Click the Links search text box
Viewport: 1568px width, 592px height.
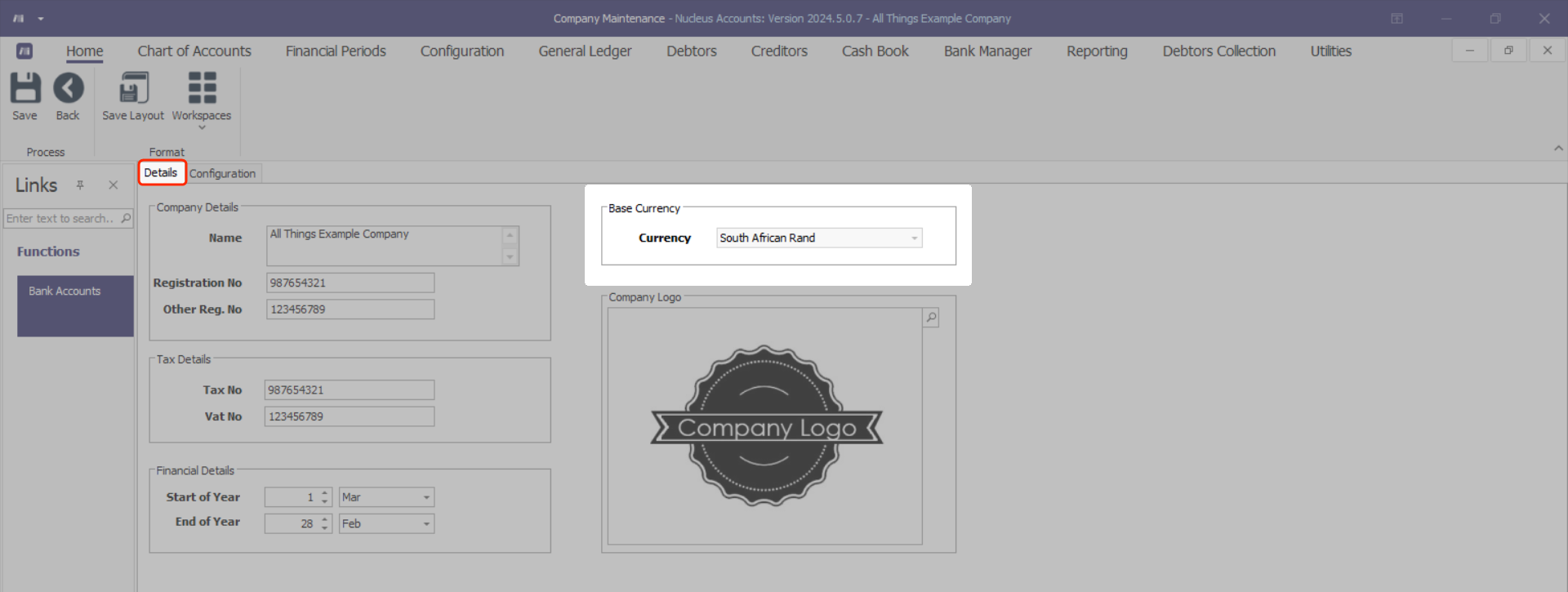click(x=60, y=218)
